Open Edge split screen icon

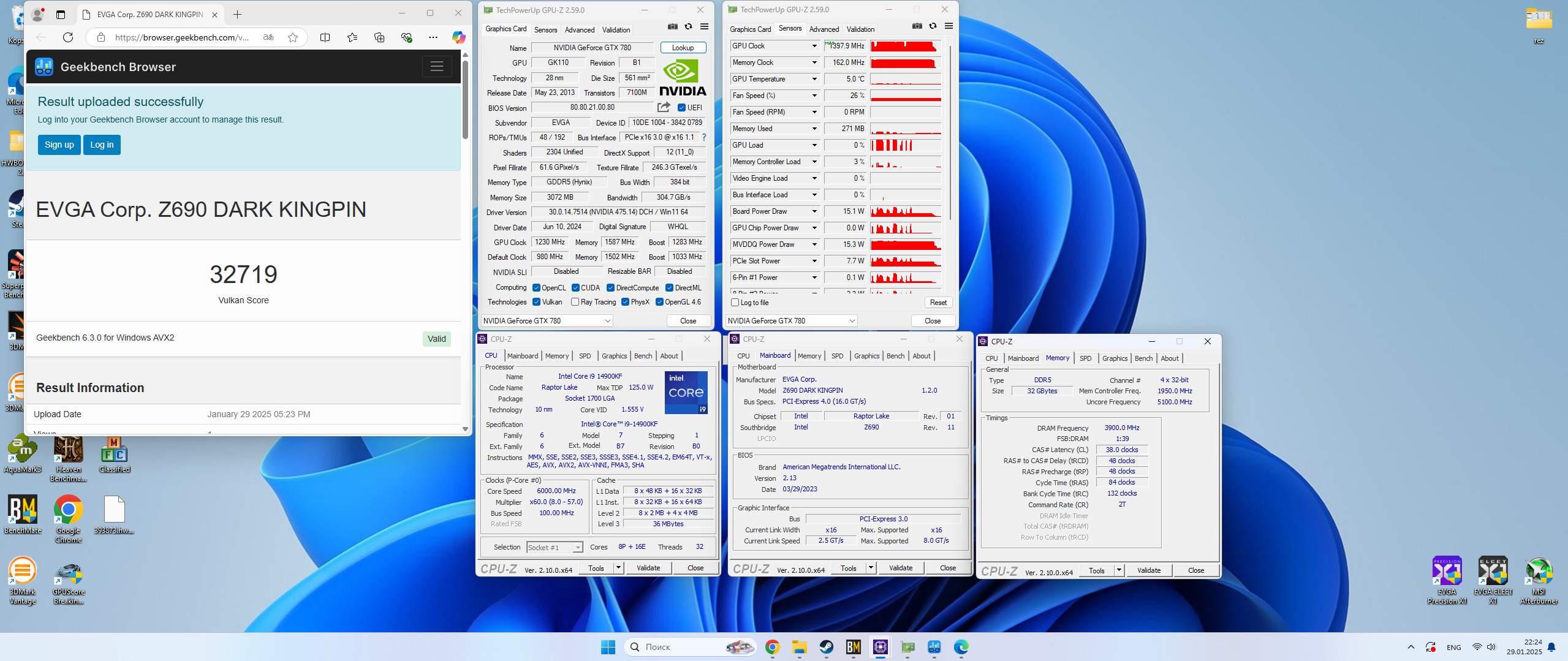click(x=325, y=37)
